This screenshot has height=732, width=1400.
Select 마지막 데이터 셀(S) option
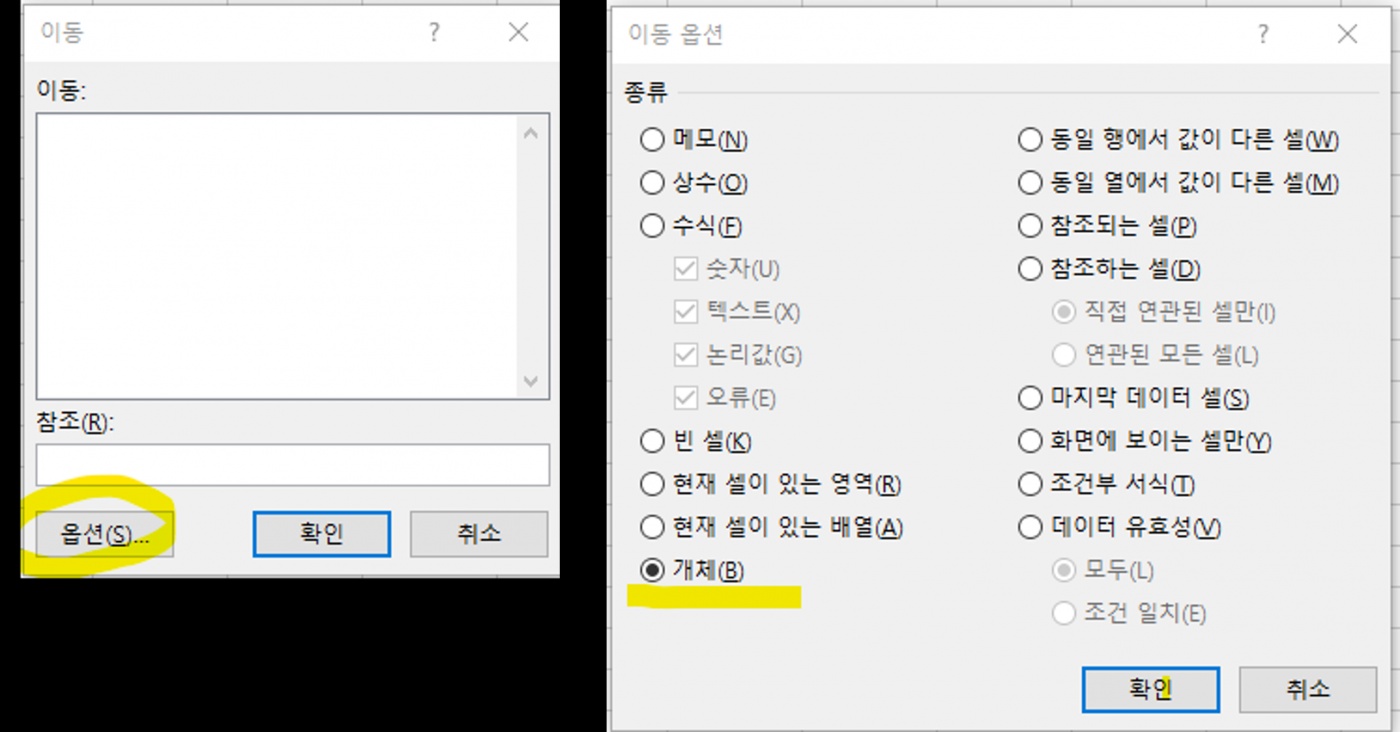pyautogui.click(x=1030, y=398)
